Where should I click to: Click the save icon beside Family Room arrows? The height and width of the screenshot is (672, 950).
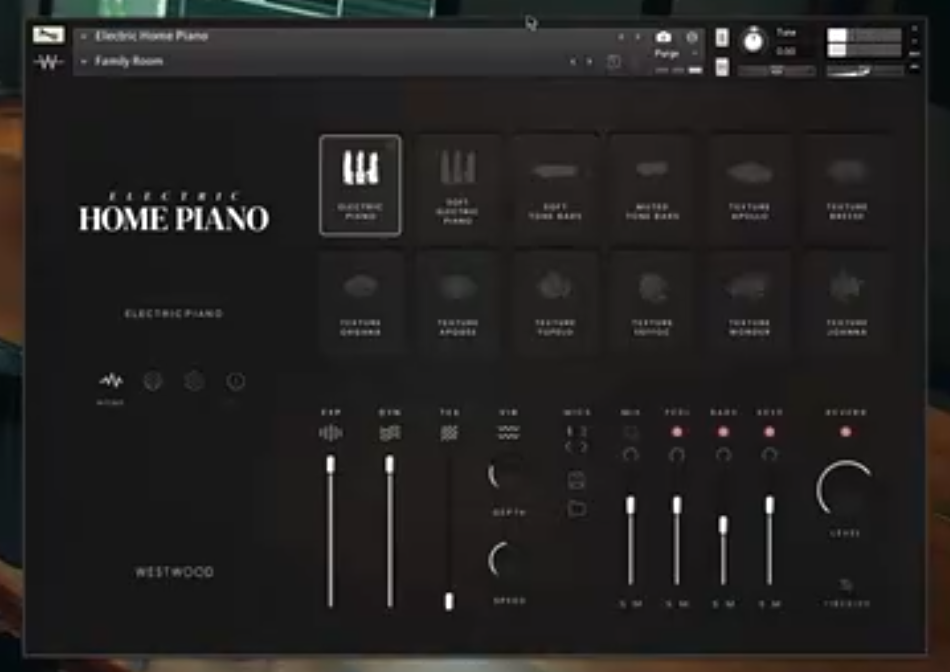[x=614, y=61]
